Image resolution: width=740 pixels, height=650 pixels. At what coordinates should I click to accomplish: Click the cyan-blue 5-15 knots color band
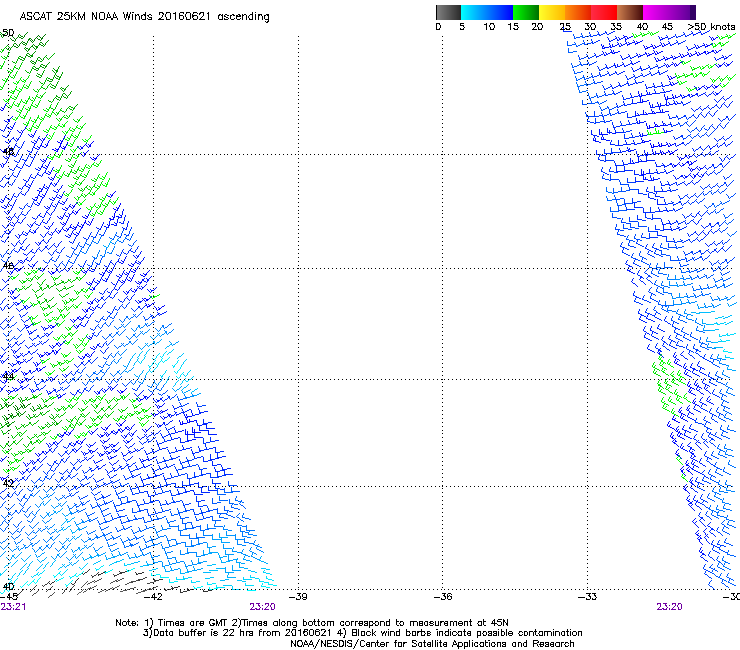[x=487, y=12]
